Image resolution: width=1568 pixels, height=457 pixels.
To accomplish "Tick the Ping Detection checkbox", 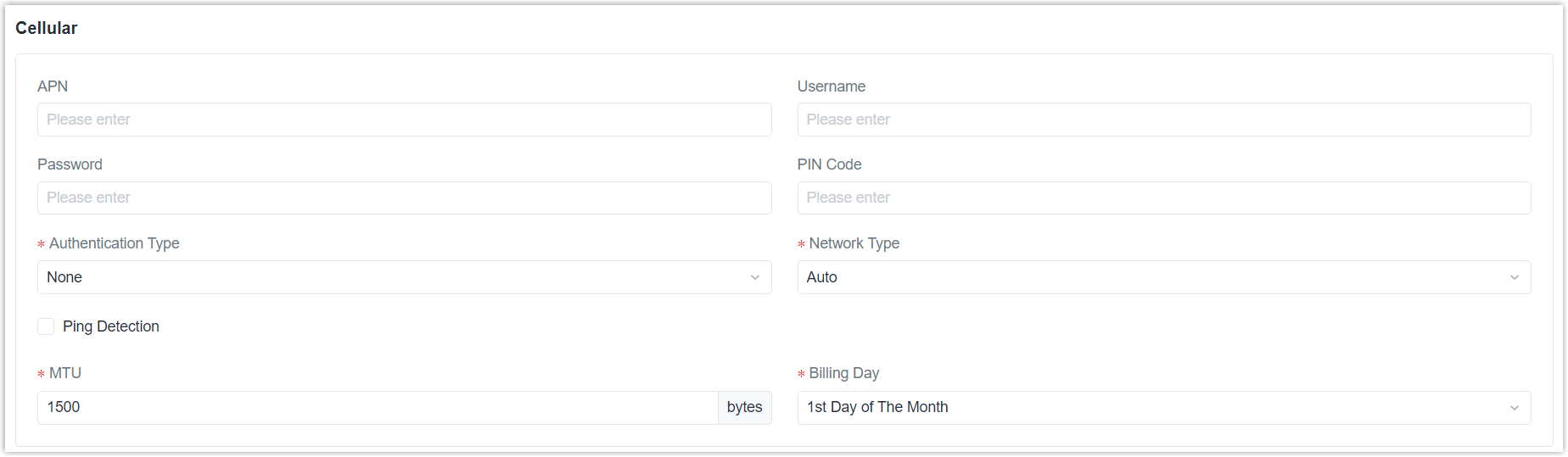I will pyautogui.click(x=46, y=326).
